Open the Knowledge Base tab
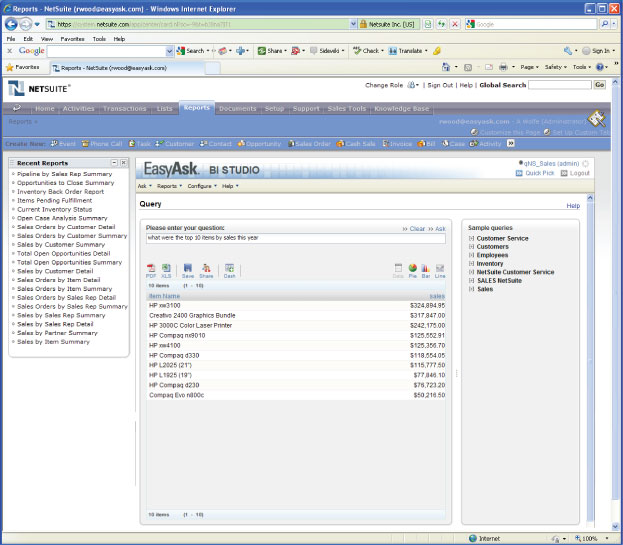 (402, 108)
